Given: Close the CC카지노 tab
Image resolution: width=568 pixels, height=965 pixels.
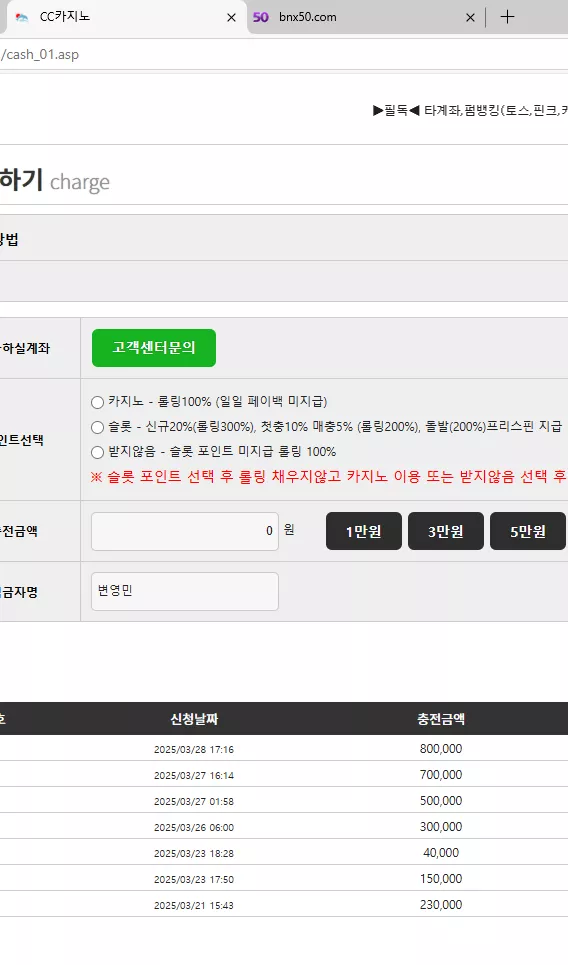Looking at the screenshot, I should pos(231,18).
